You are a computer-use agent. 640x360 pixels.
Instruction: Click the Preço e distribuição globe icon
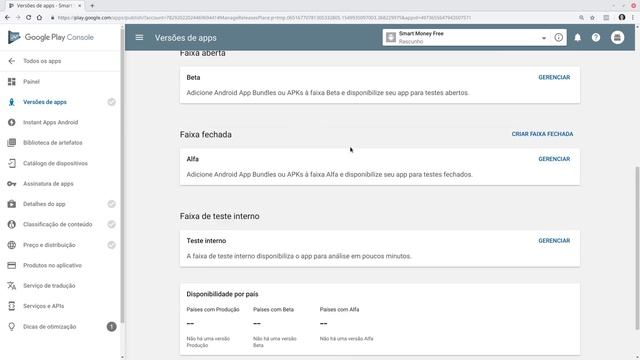(x=11, y=245)
